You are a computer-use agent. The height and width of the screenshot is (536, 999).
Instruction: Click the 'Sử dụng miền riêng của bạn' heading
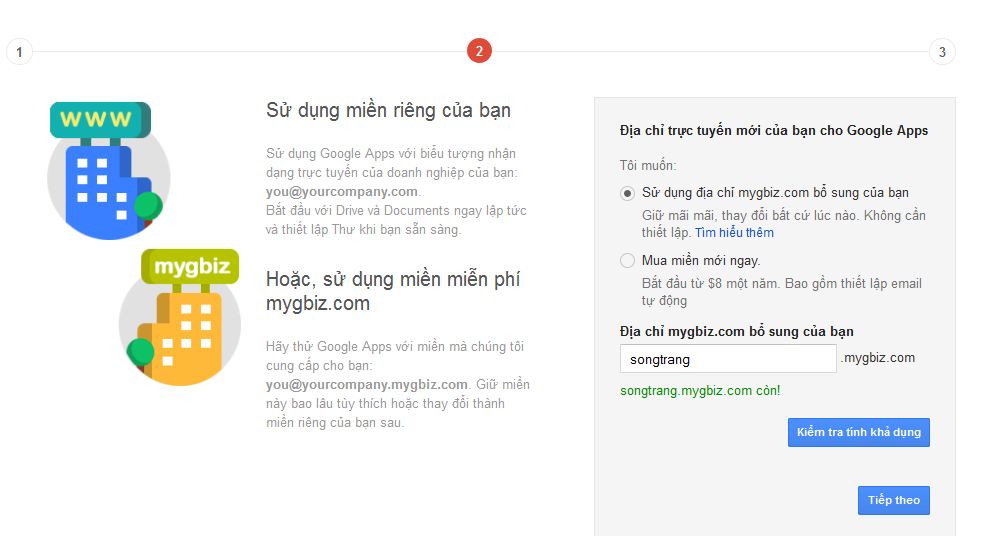pos(388,110)
